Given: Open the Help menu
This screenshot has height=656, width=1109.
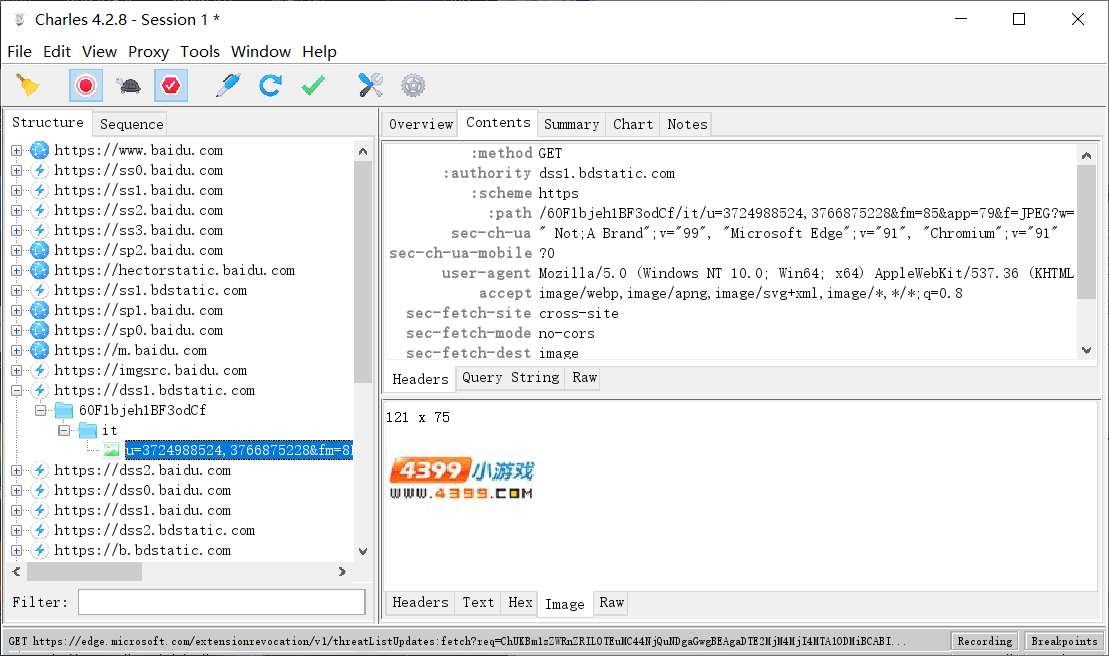Looking at the screenshot, I should [x=320, y=52].
